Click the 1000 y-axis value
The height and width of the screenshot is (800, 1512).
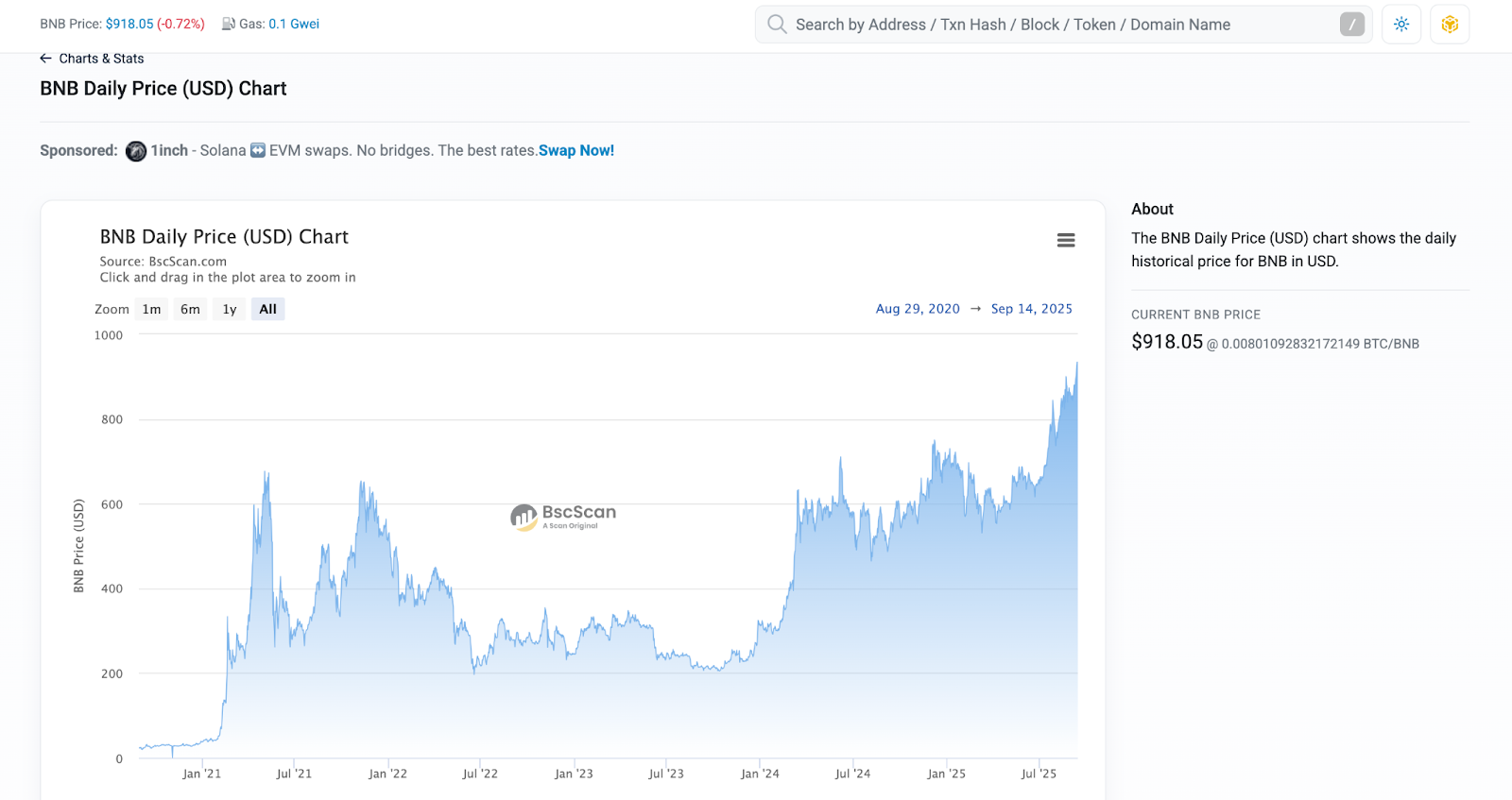click(x=109, y=335)
